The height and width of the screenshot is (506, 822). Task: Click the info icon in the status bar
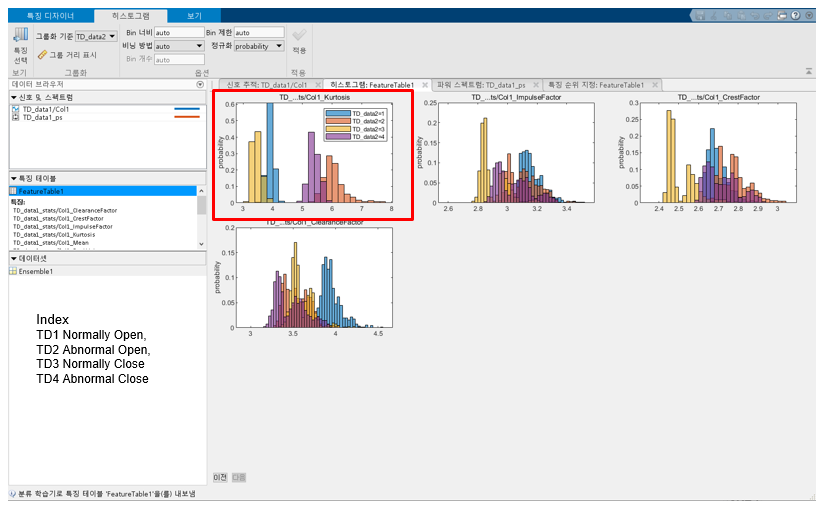pos(13,493)
